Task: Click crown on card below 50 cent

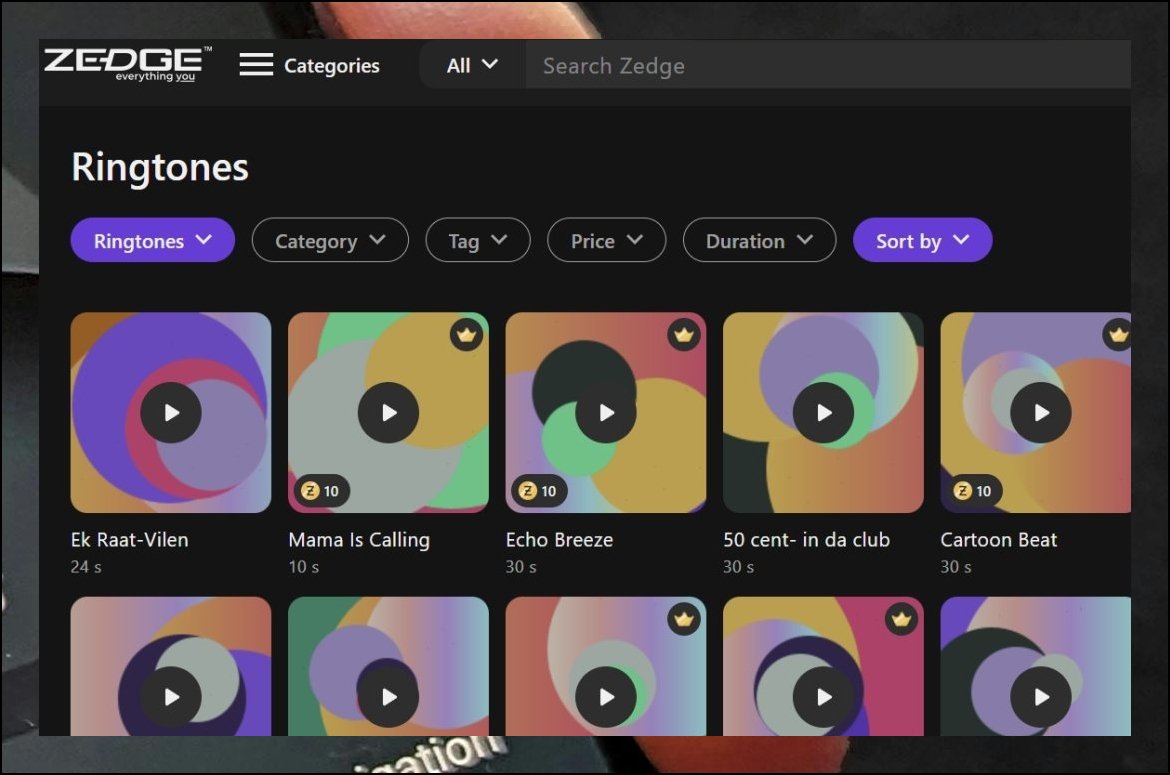Action: [901, 619]
